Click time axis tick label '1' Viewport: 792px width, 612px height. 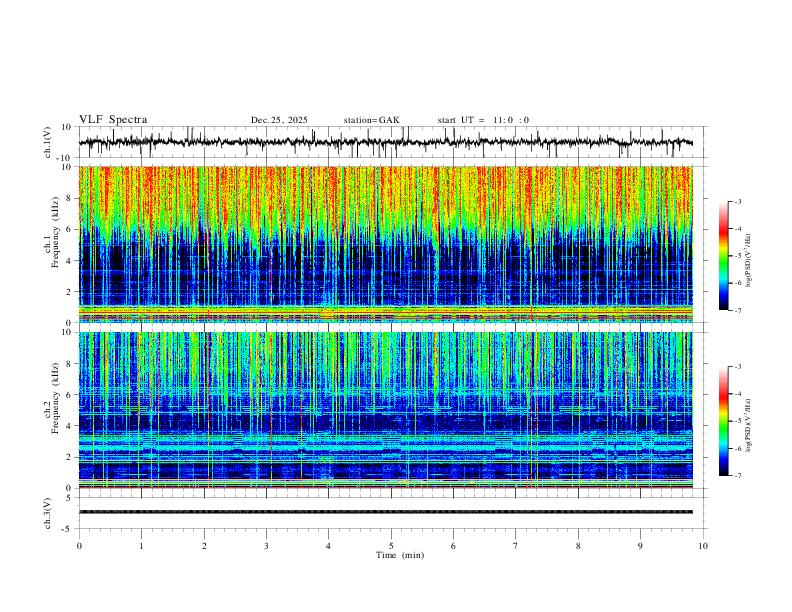141,546
